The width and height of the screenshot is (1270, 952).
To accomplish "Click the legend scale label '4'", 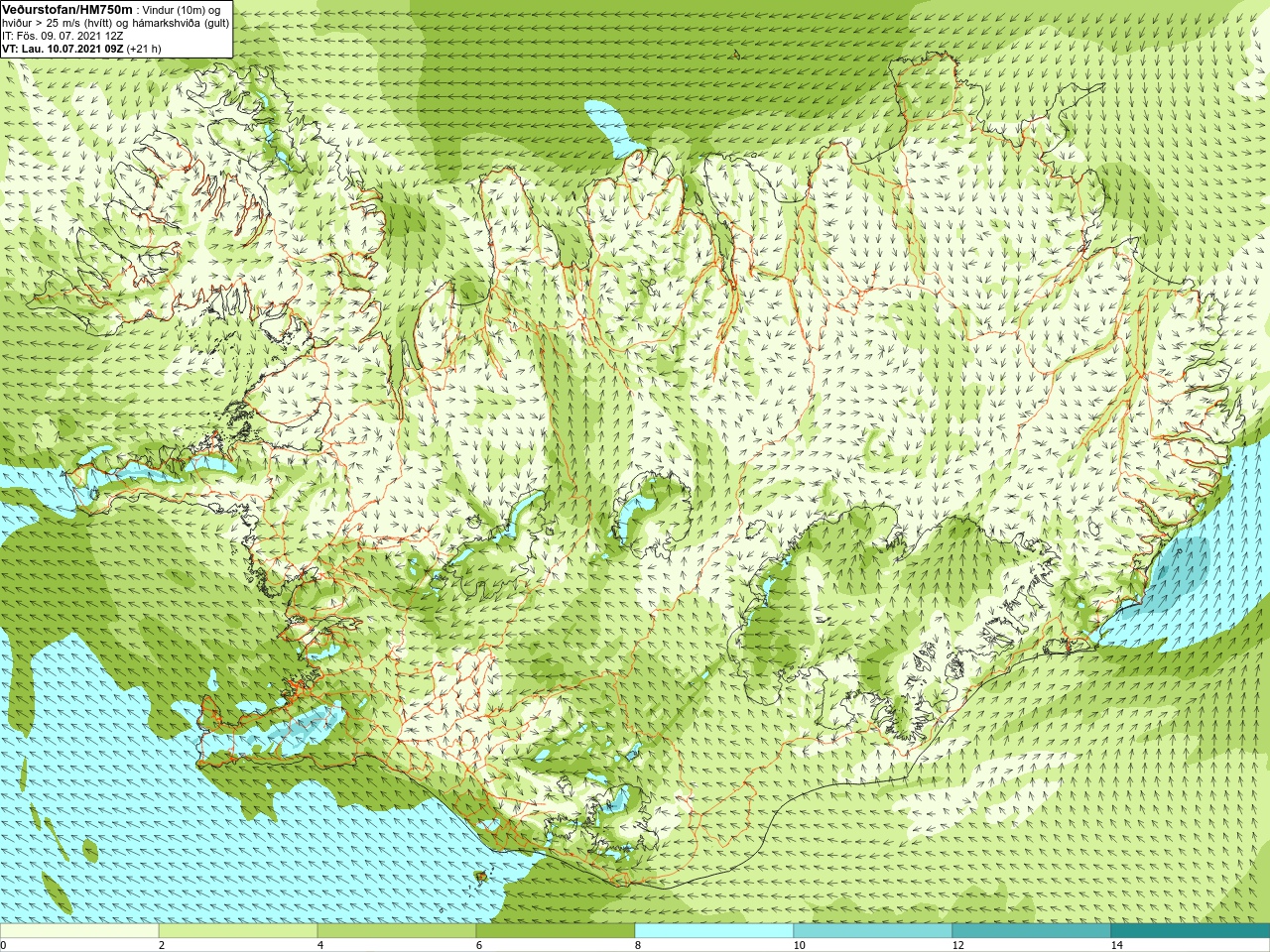I will coord(320,945).
